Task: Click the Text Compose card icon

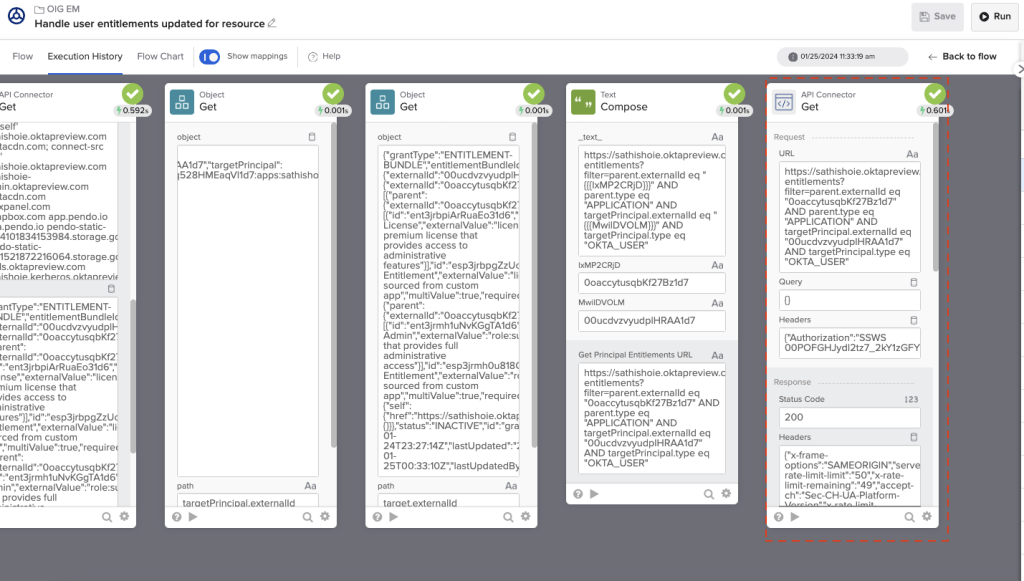Action: [x=583, y=102]
